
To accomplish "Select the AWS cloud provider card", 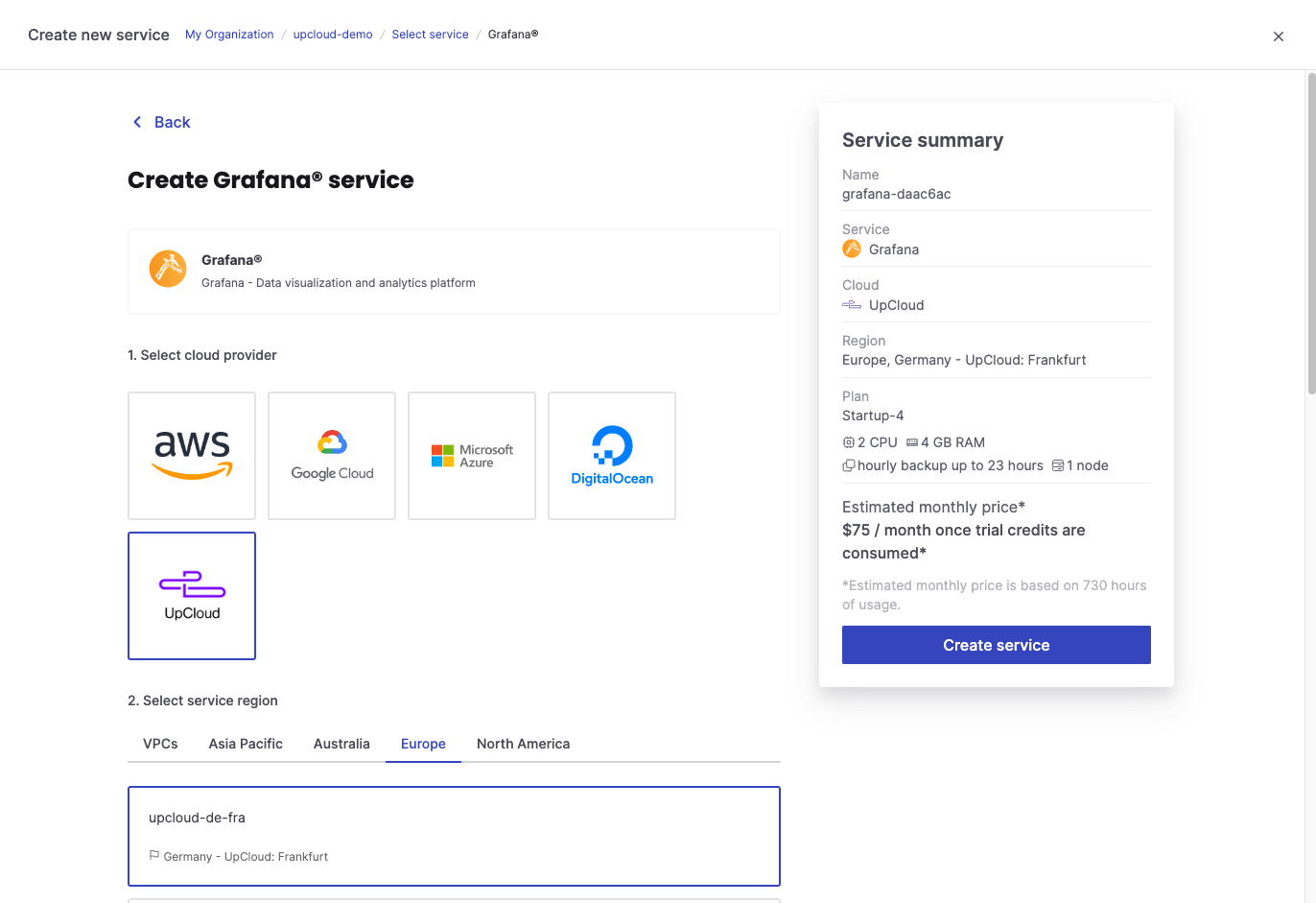I will tap(192, 456).
